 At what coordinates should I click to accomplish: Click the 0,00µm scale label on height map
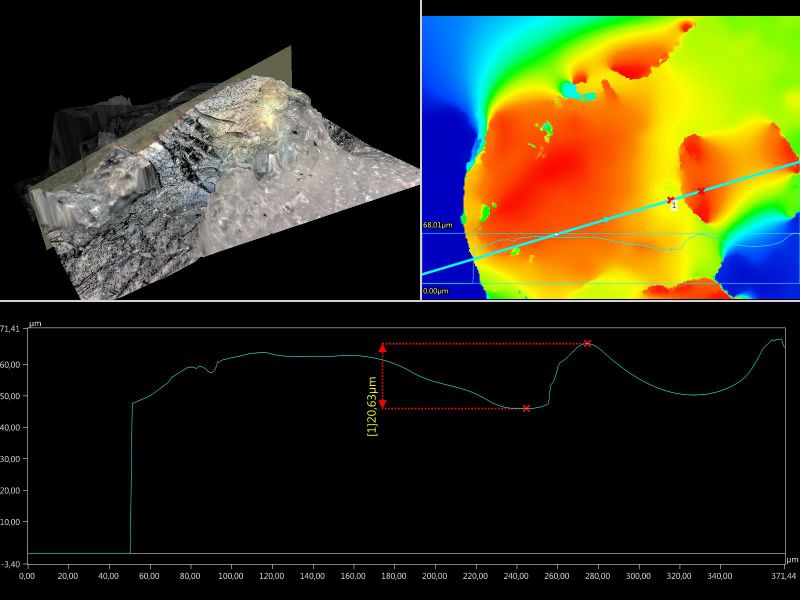click(435, 291)
